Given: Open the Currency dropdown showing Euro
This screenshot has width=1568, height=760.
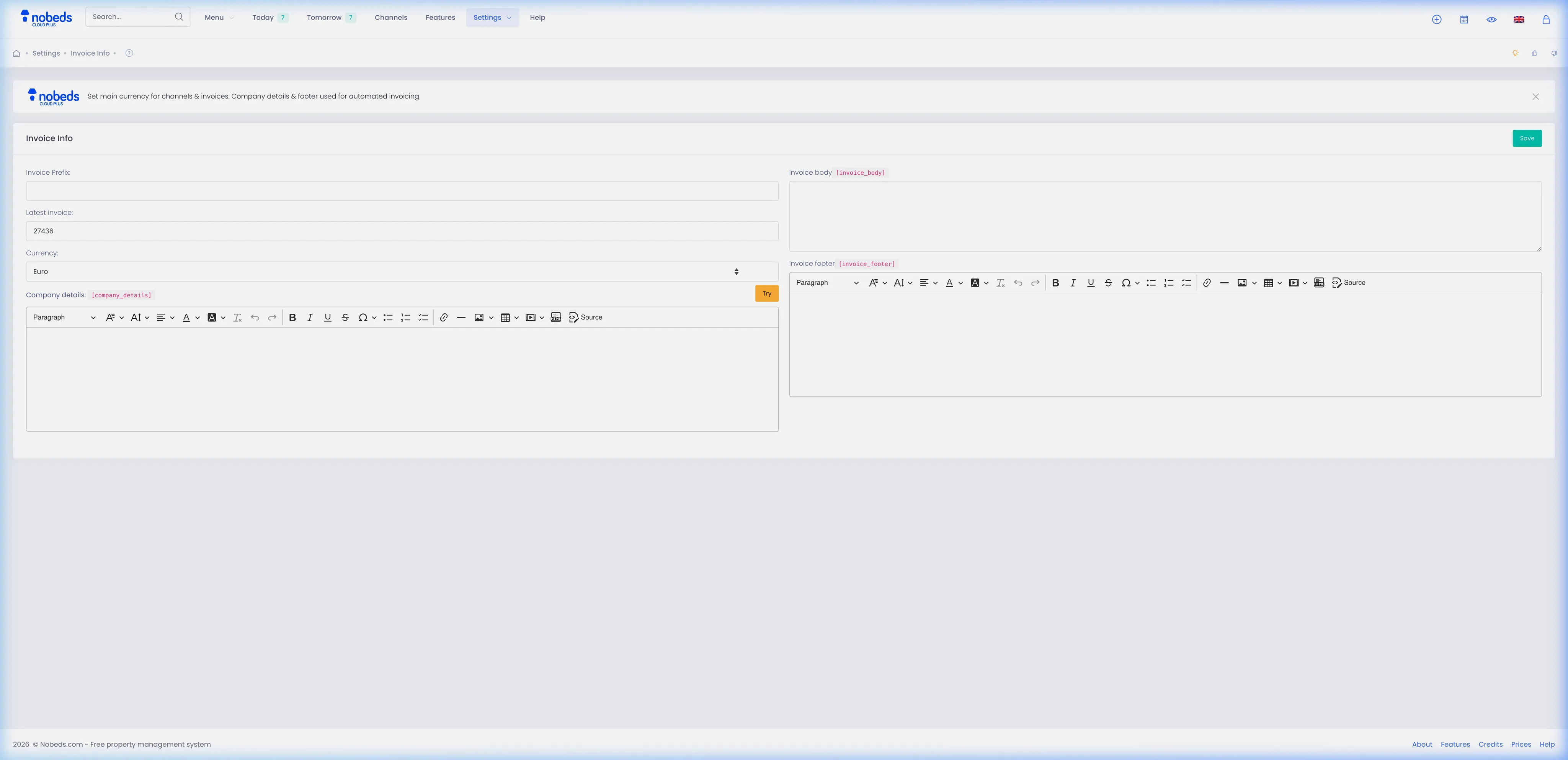Looking at the screenshot, I should pos(402,272).
